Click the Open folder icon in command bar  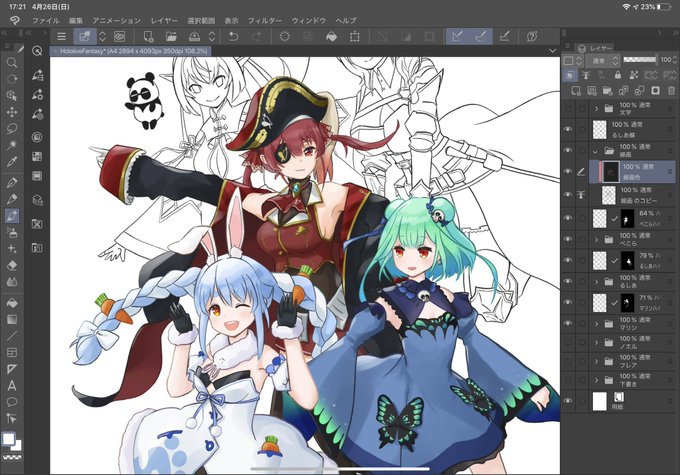click(x=171, y=36)
